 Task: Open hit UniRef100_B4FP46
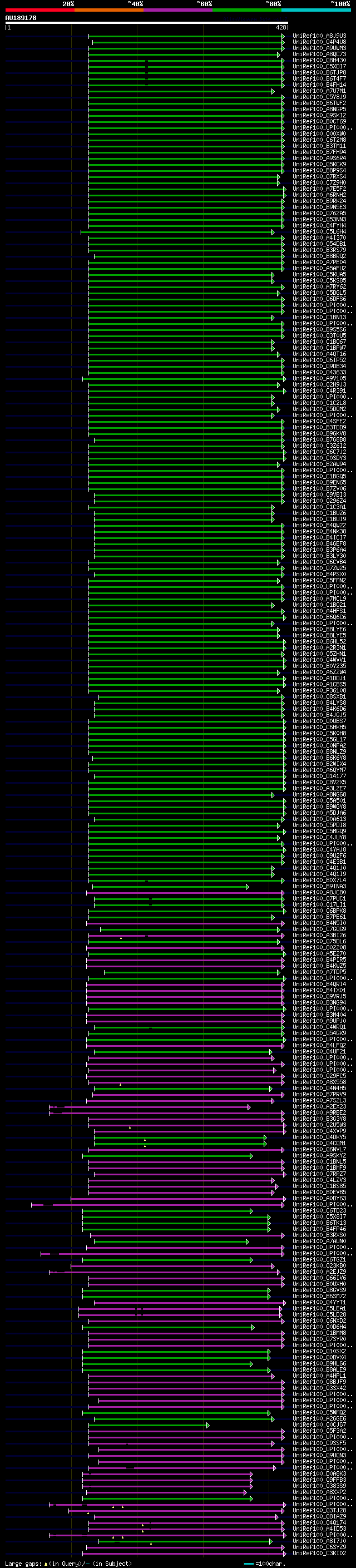[319, 1230]
